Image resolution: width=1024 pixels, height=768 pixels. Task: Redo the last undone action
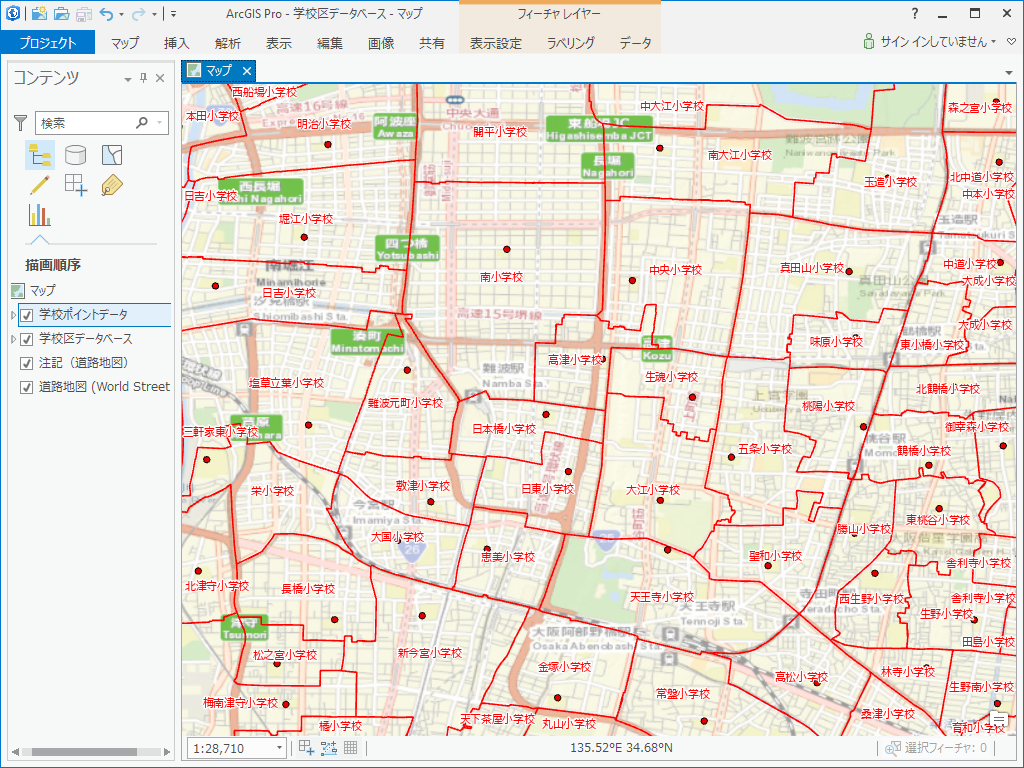pyautogui.click(x=138, y=13)
